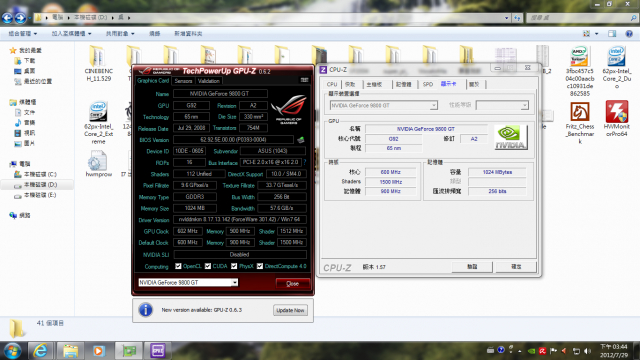
Task: Open the view options dropdown arrow in Explorer
Action: click(x=596, y=33)
